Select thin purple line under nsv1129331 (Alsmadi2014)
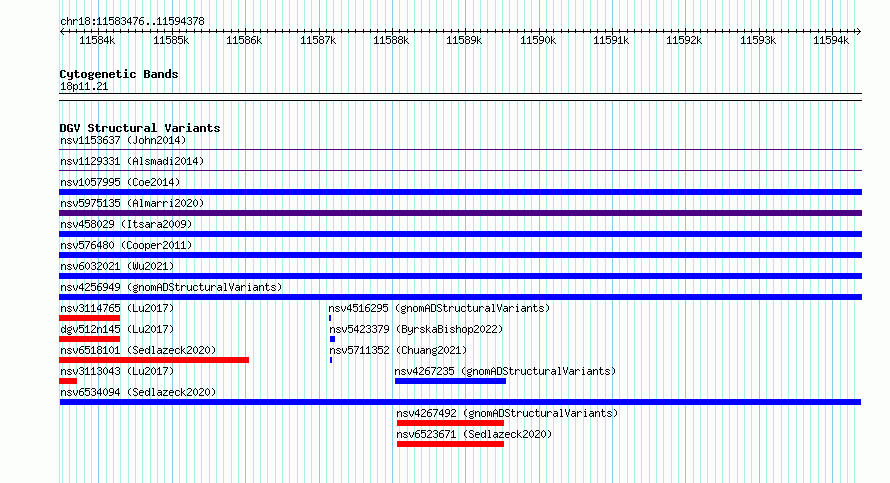This screenshot has width=890, height=483. point(460,171)
